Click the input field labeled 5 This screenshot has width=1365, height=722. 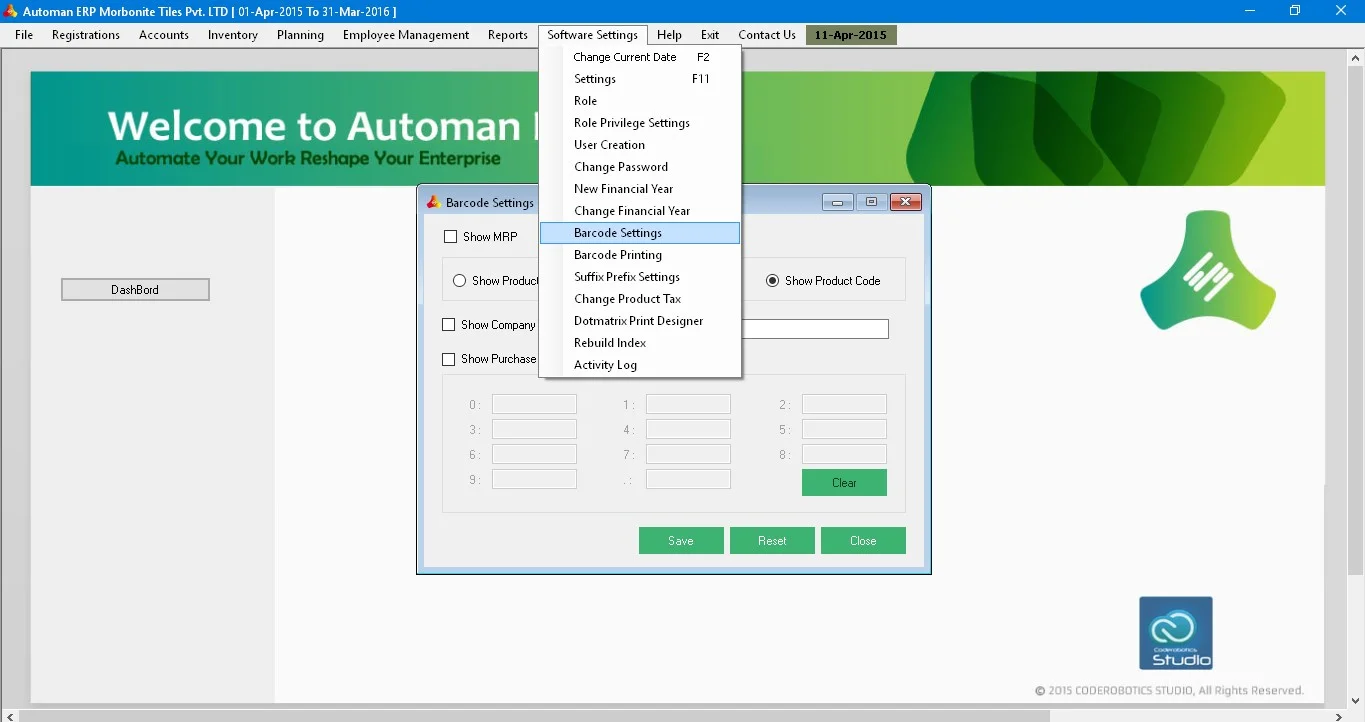coord(844,430)
